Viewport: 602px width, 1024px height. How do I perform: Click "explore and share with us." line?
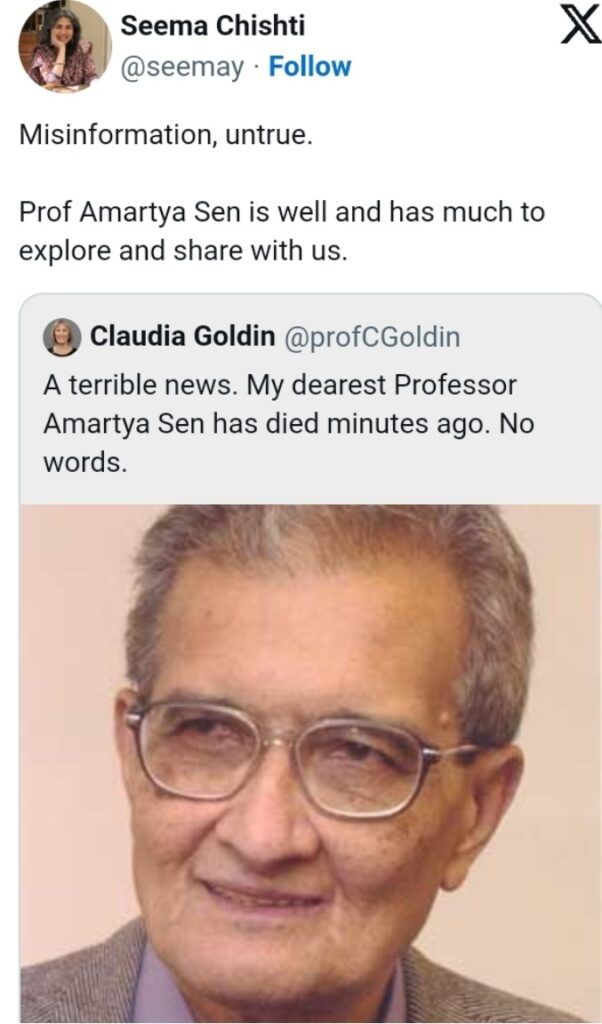click(x=183, y=251)
